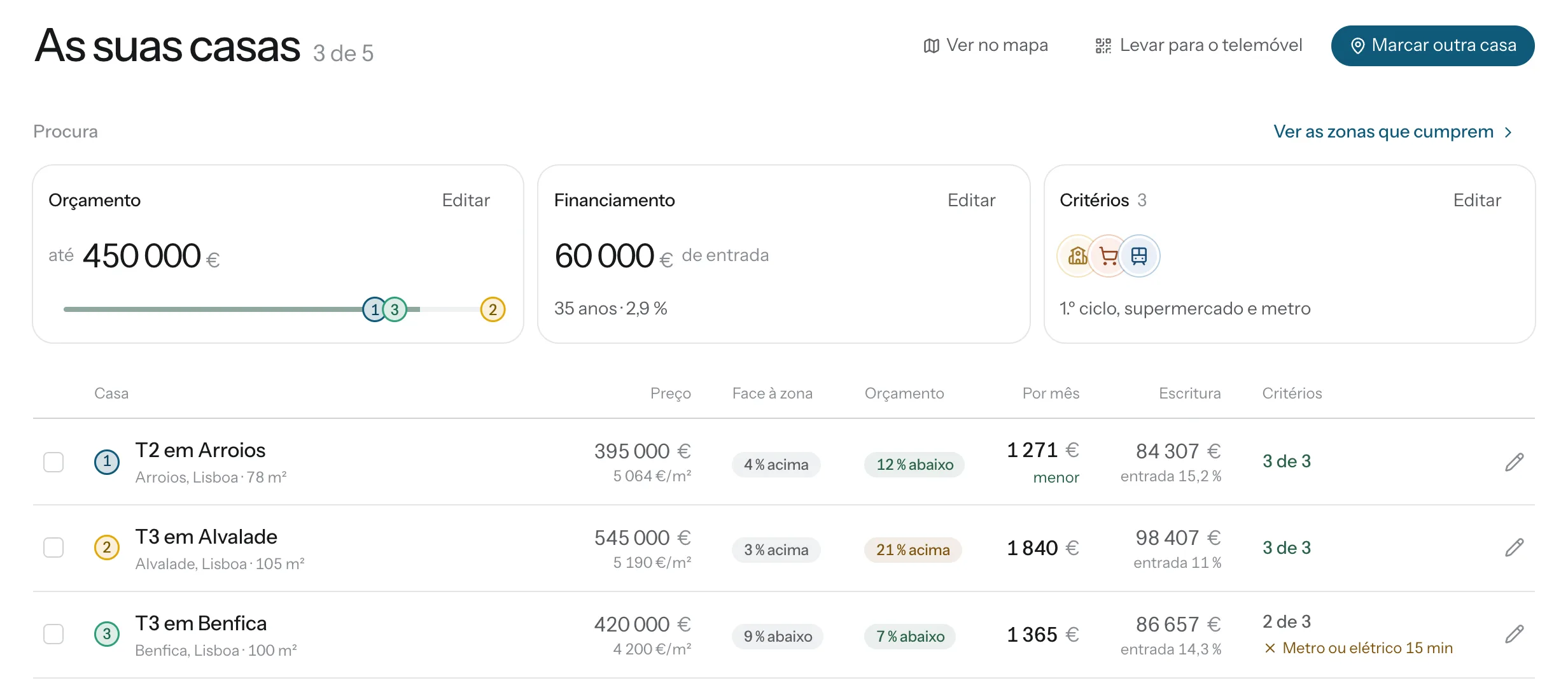Image resolution: width=1568 pixels, height=699 pixels.
Task: Click Editar in the Critérios card
Action: click(1477, 200)
